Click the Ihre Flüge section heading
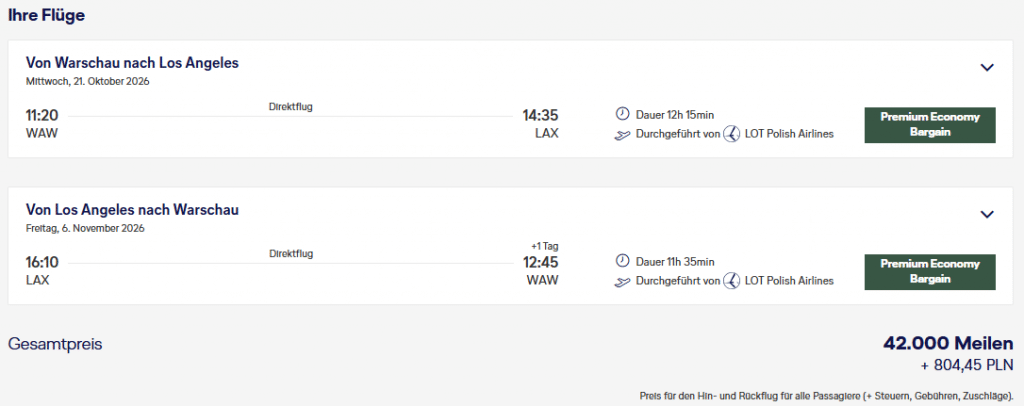Screen dimensions: 1024x406 [x=46, y=16]
